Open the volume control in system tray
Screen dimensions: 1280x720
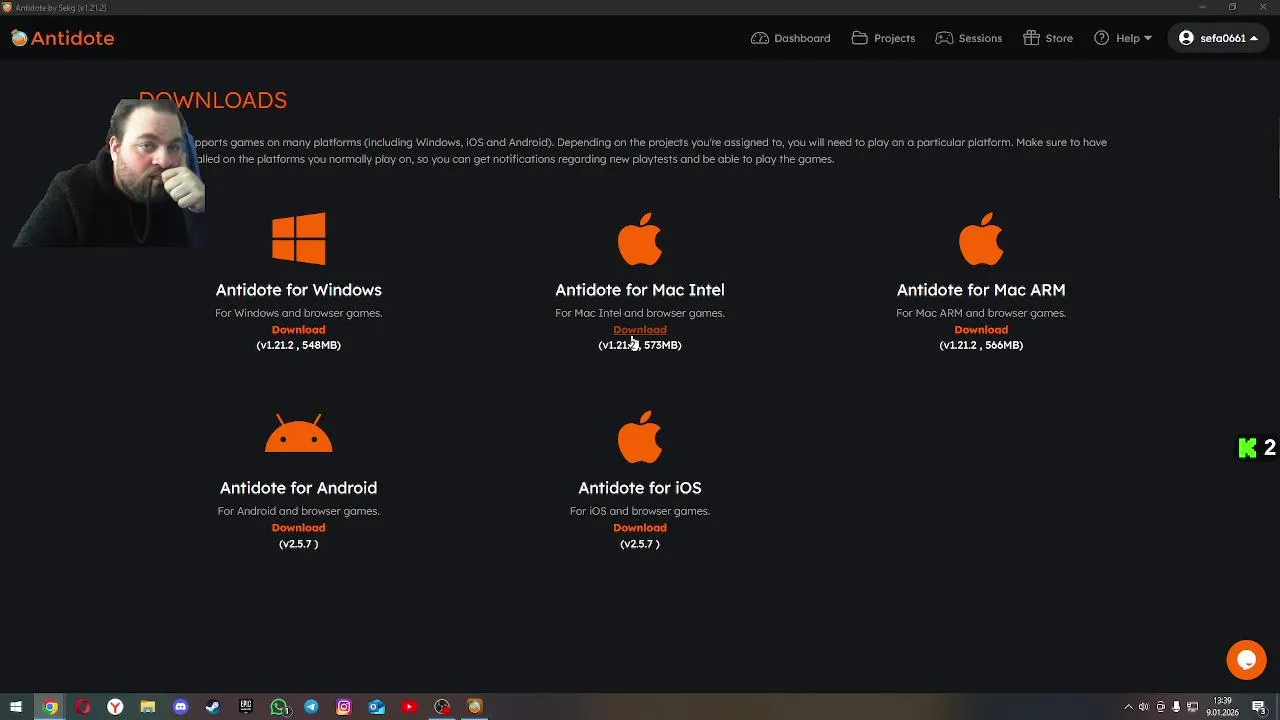[x=1144, y=707]
